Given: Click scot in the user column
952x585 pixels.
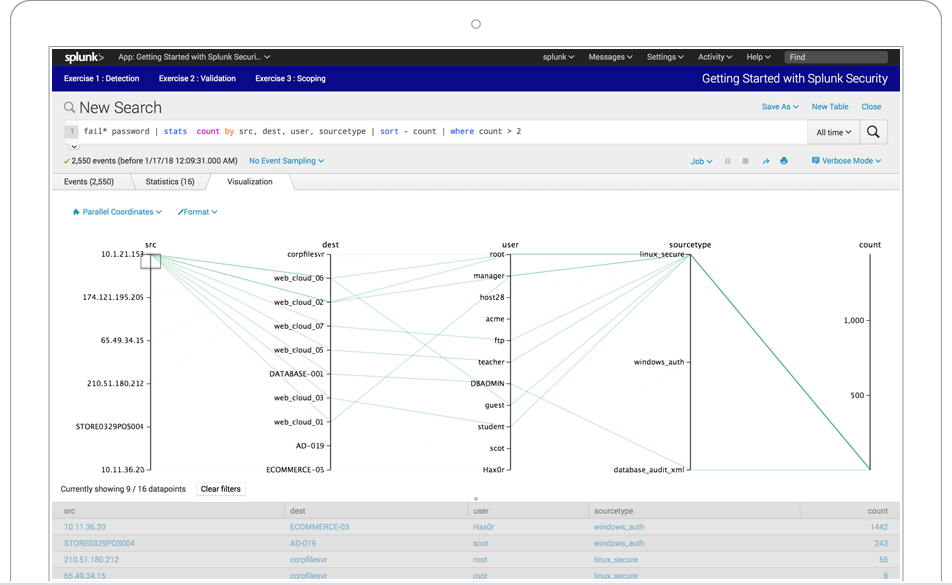Looking at the screenshot, I should [x=480, y=544].
